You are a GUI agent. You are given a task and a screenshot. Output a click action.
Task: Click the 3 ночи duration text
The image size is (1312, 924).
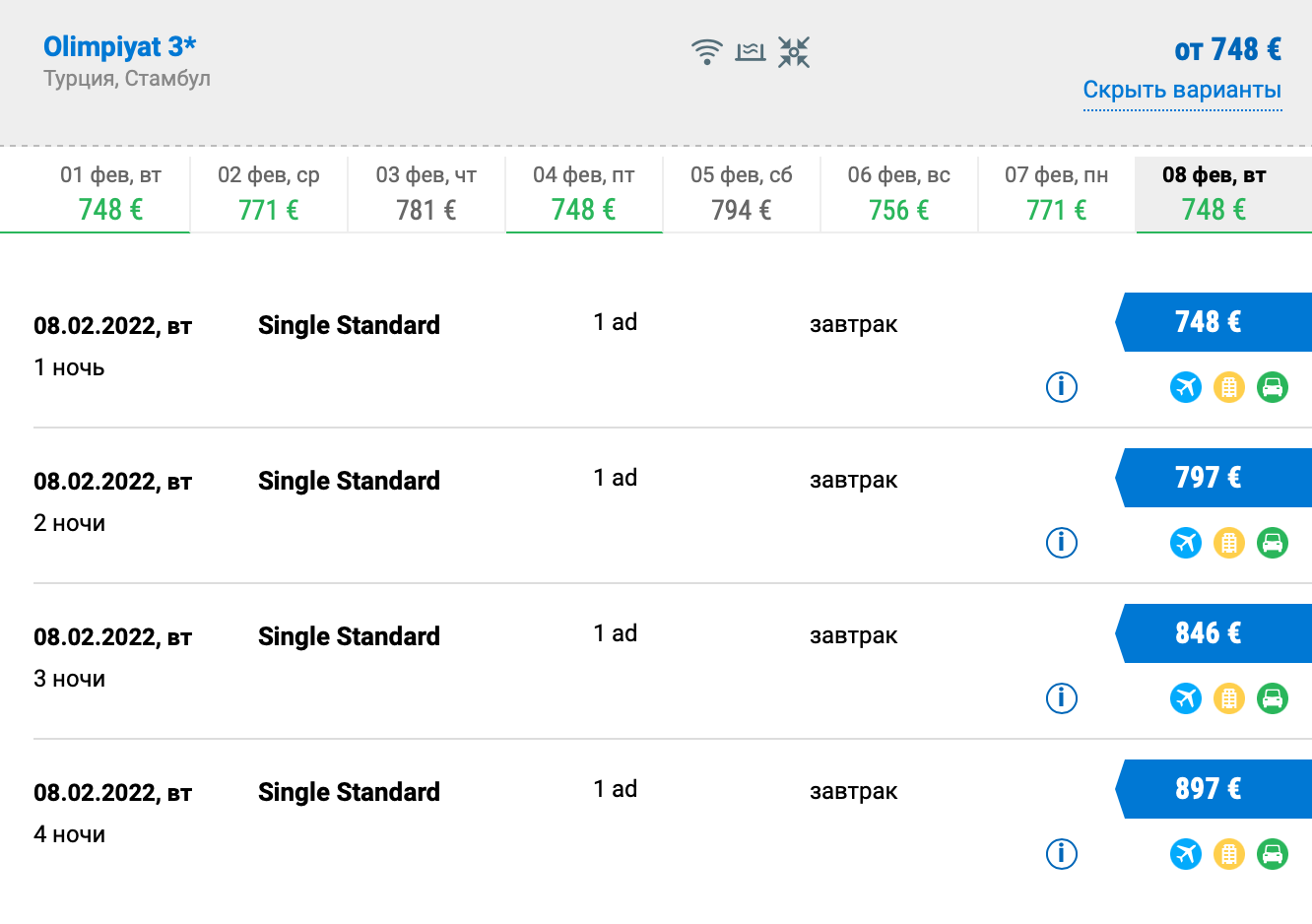69,679
